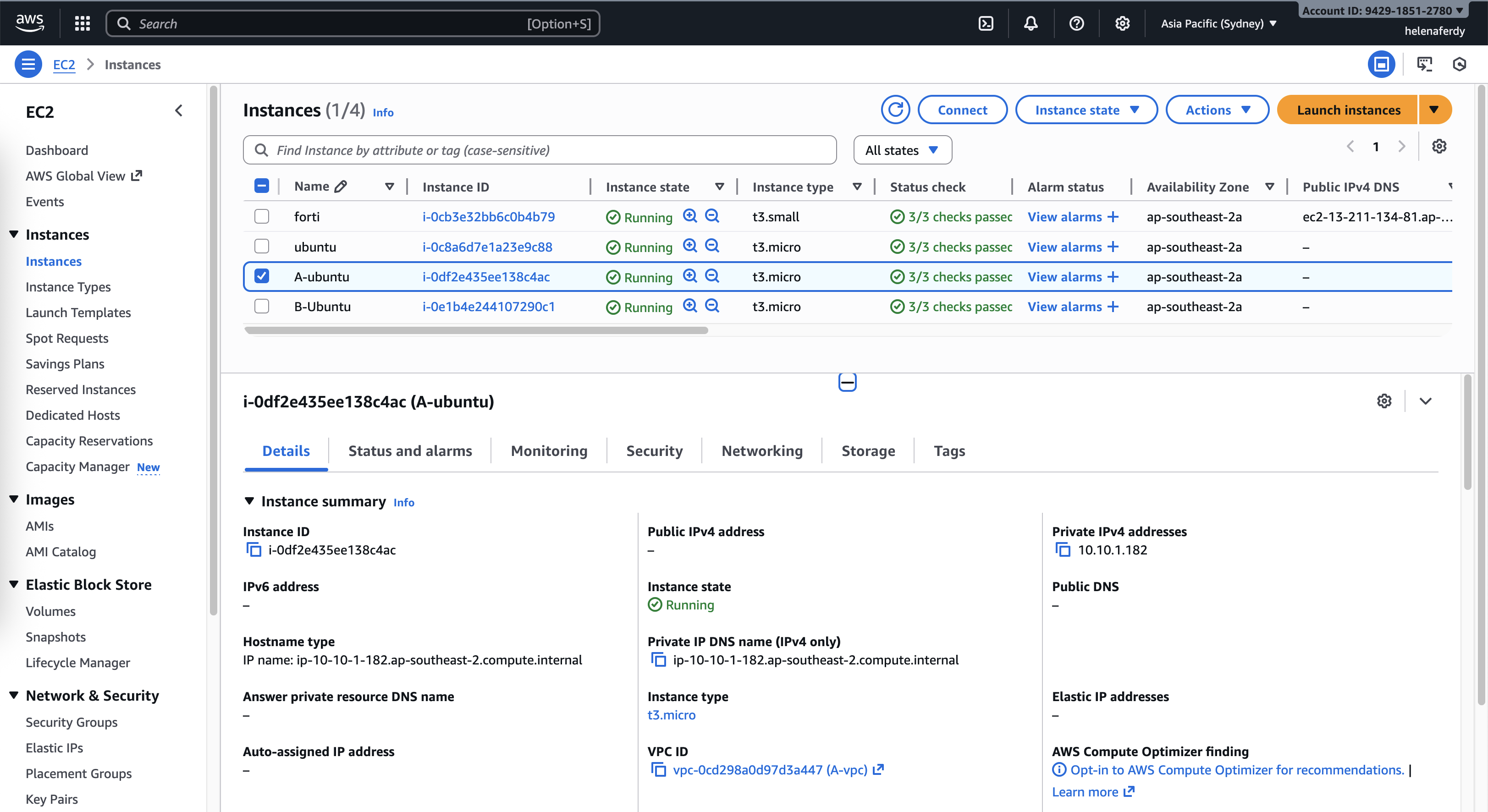Image resolution: width=1488 pixels, height=812 pixels.
Task: Open the Instance state dropdown
Action: coord(1086,110)
